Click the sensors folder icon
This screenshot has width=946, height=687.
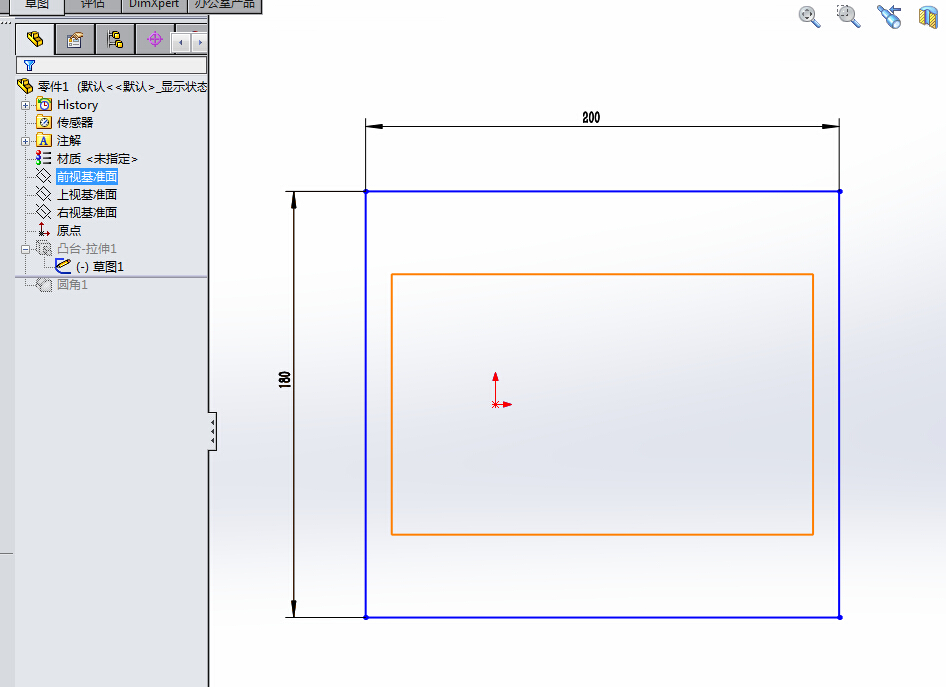coord(43,122)
